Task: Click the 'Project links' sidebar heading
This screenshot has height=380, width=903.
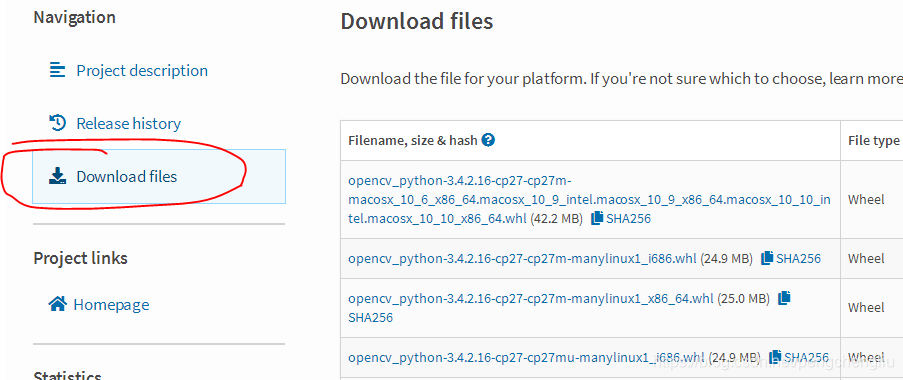Action: (x=81, y=257)
